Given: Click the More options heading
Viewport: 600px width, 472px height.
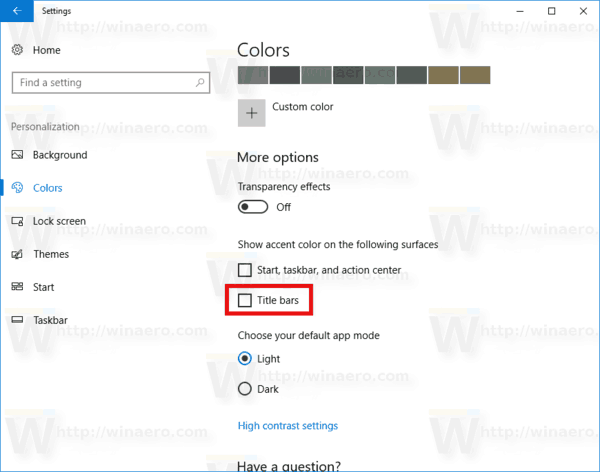Looking at the screenshot, I should tap(278, 157).
